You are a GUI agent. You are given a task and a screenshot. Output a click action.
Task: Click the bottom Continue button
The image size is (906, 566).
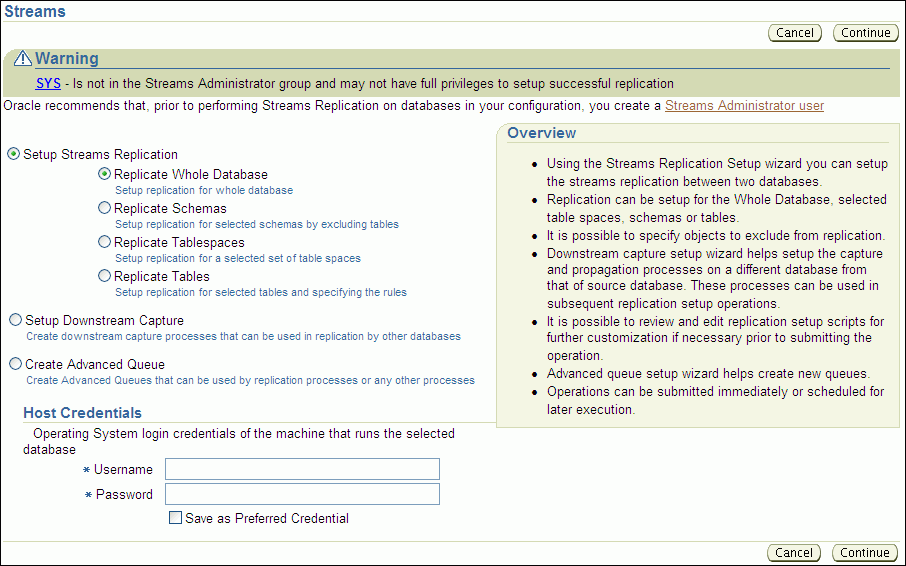864,553
